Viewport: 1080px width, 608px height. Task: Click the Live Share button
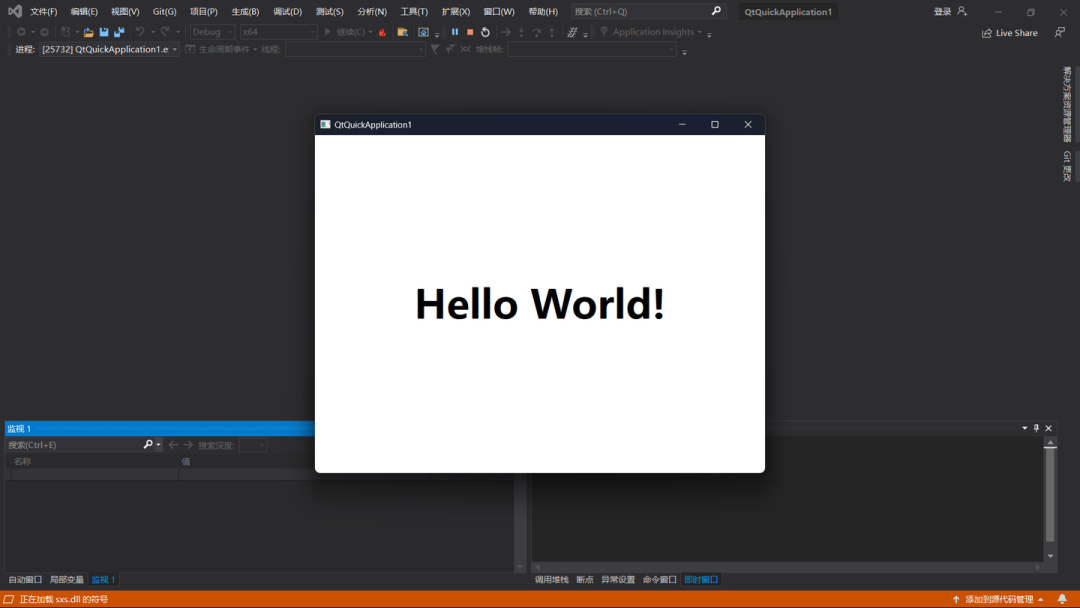click(1010, 33)
